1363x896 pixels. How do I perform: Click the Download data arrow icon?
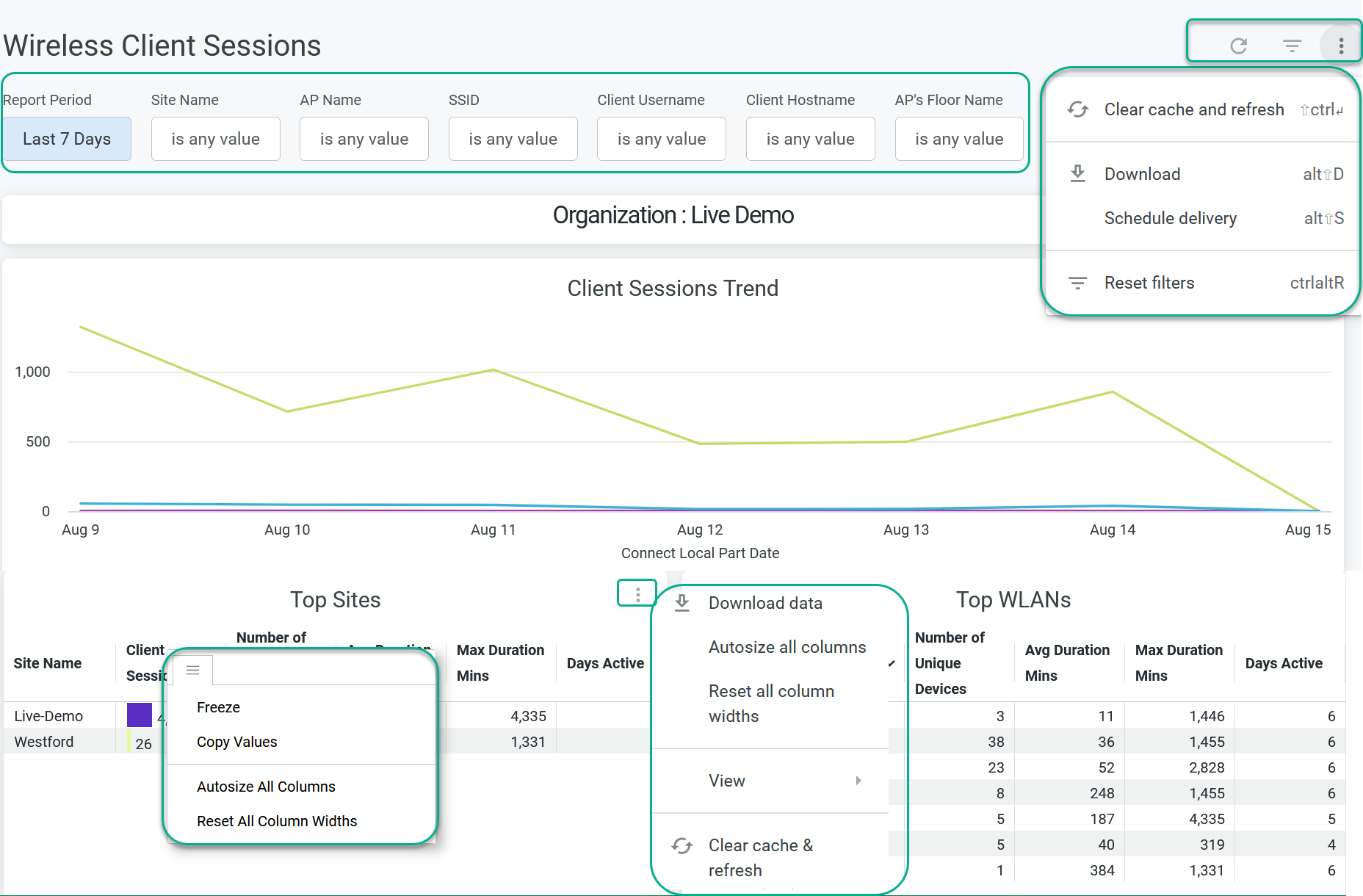682,603
